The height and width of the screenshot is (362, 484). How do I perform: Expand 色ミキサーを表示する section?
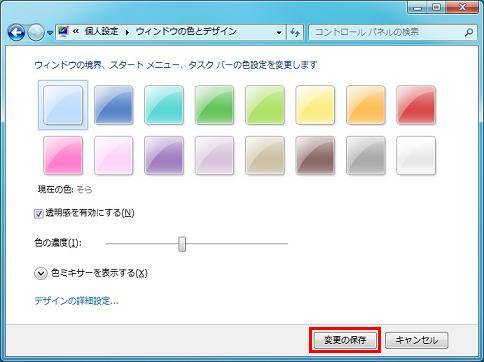pos(41,274)
